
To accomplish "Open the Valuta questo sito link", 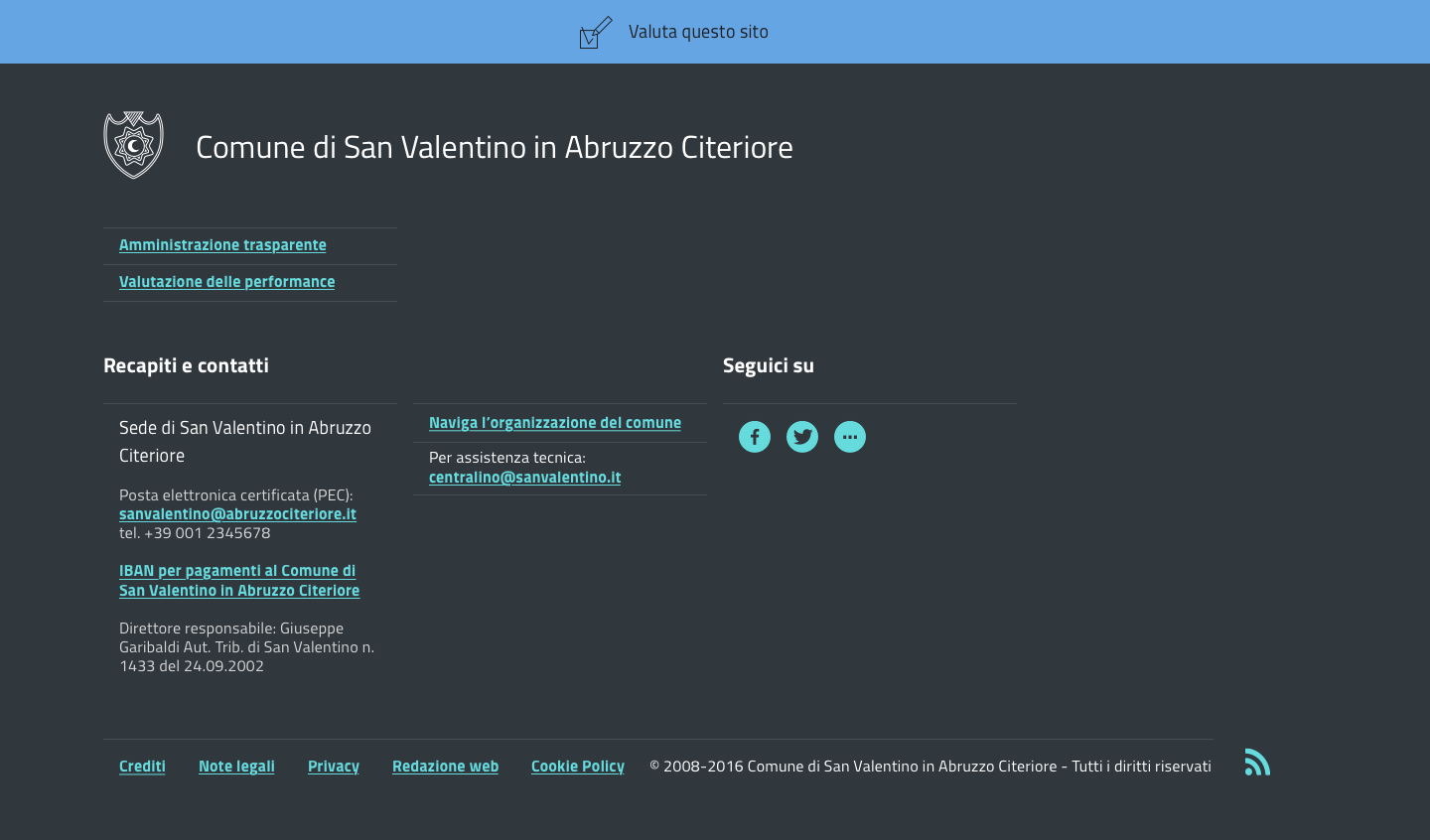I will click(x=698, y=32).
